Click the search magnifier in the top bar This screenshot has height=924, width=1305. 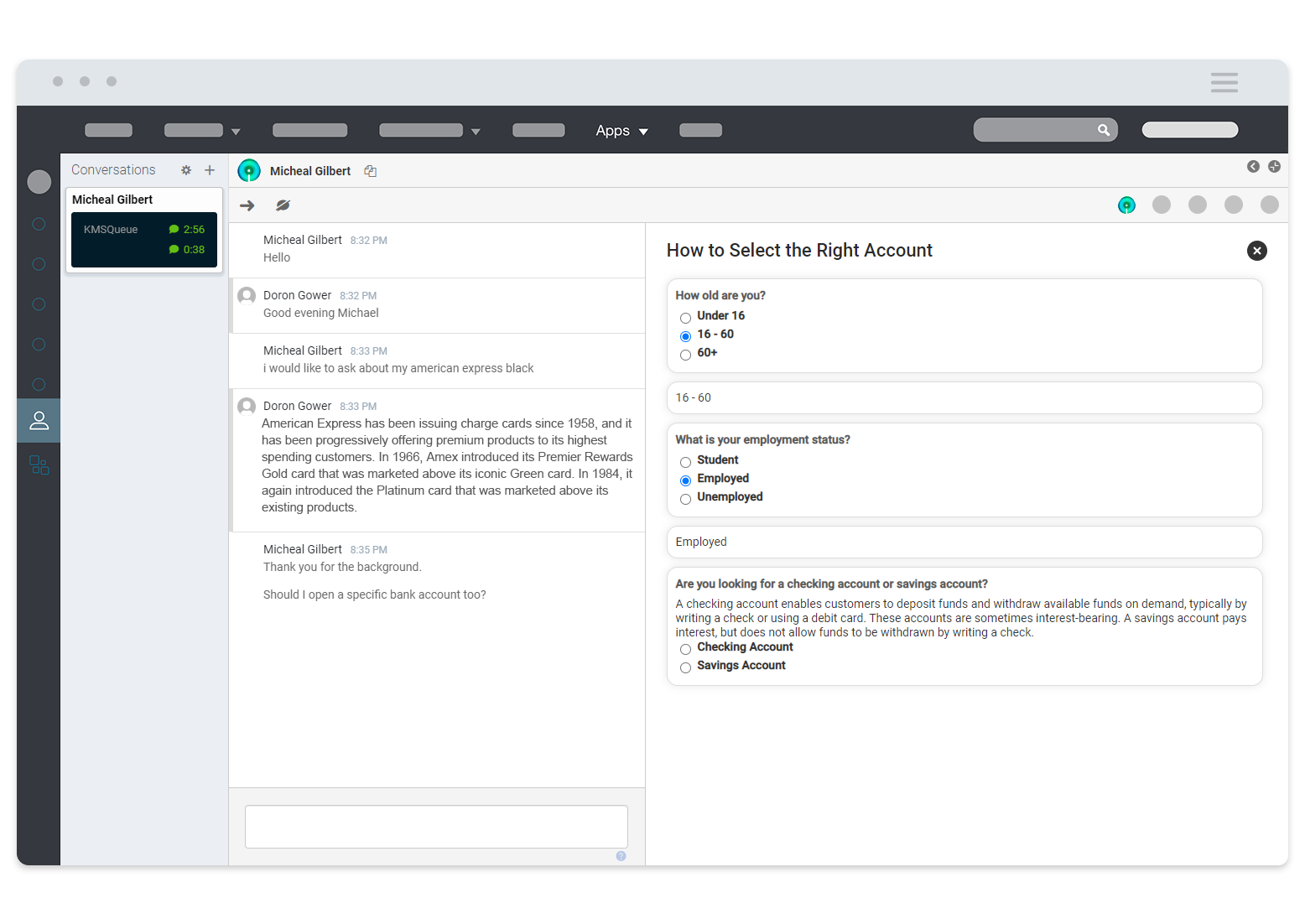1103,129
